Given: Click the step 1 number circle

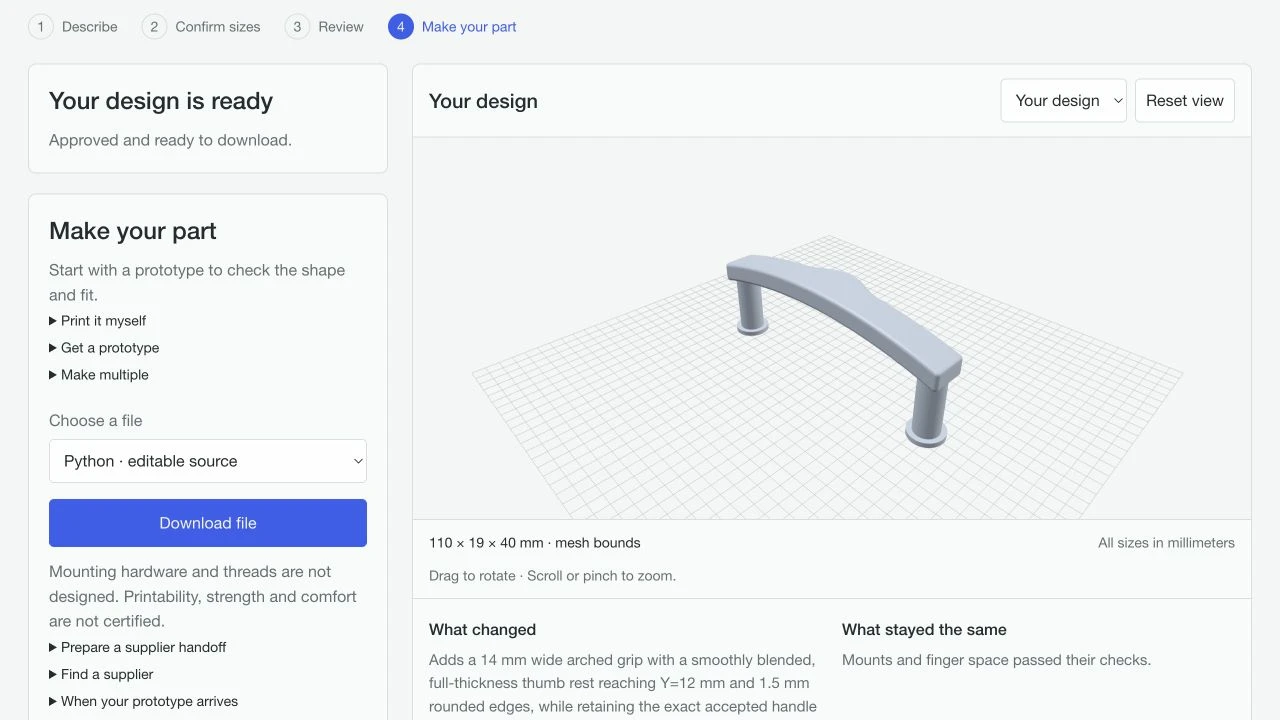Looking at the screenshot, I should (41, 27).
